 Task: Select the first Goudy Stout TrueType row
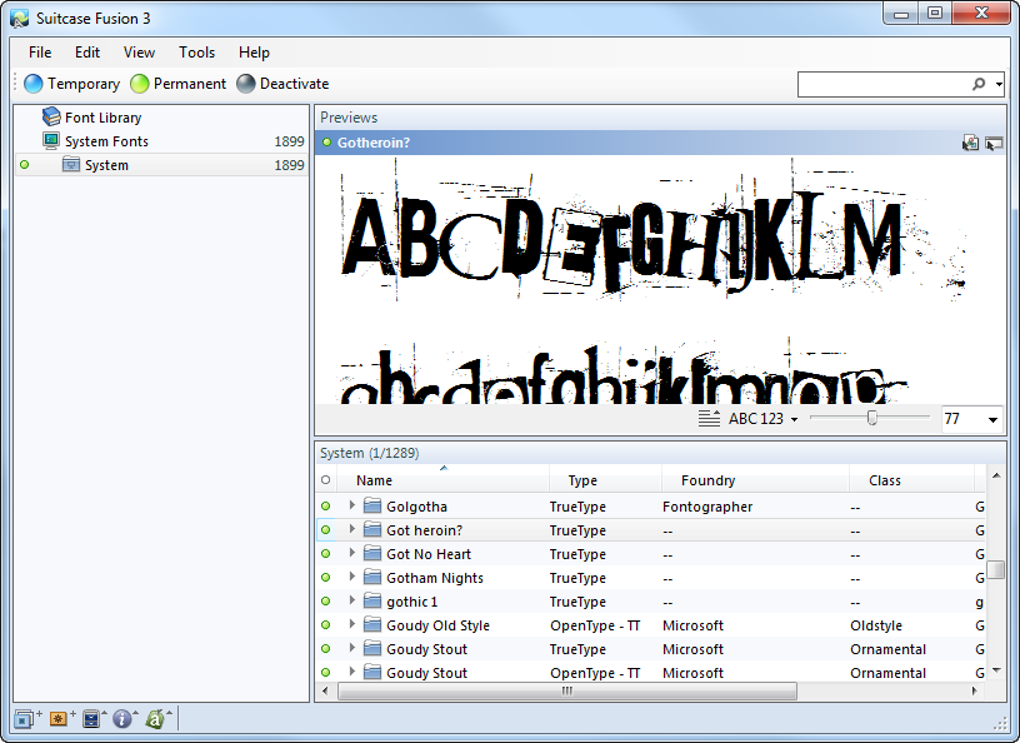[651, 649]
